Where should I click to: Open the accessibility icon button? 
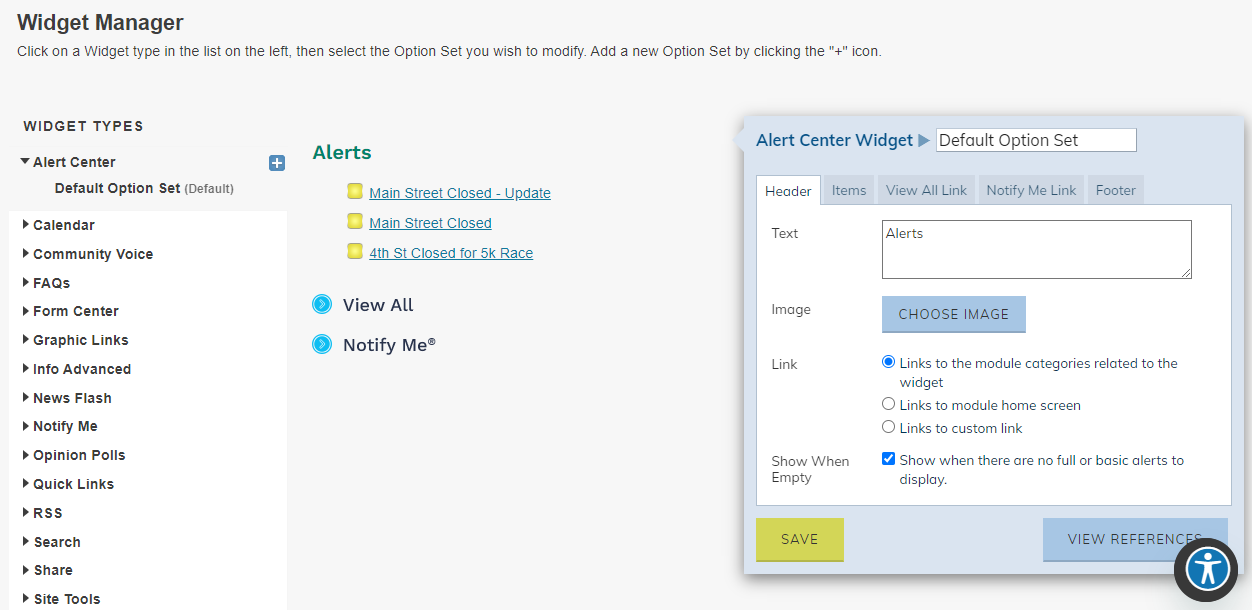1209,569
